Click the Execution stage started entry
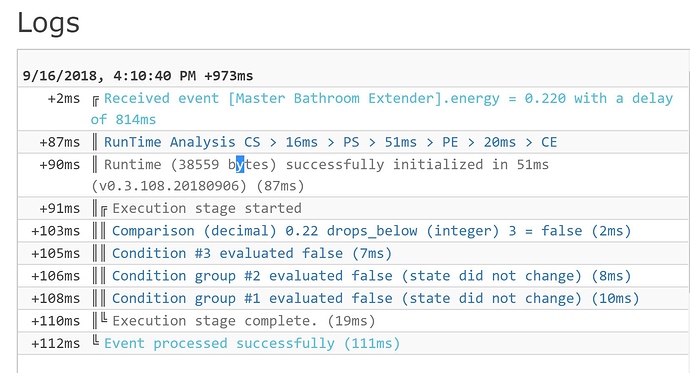 (207, 208)
